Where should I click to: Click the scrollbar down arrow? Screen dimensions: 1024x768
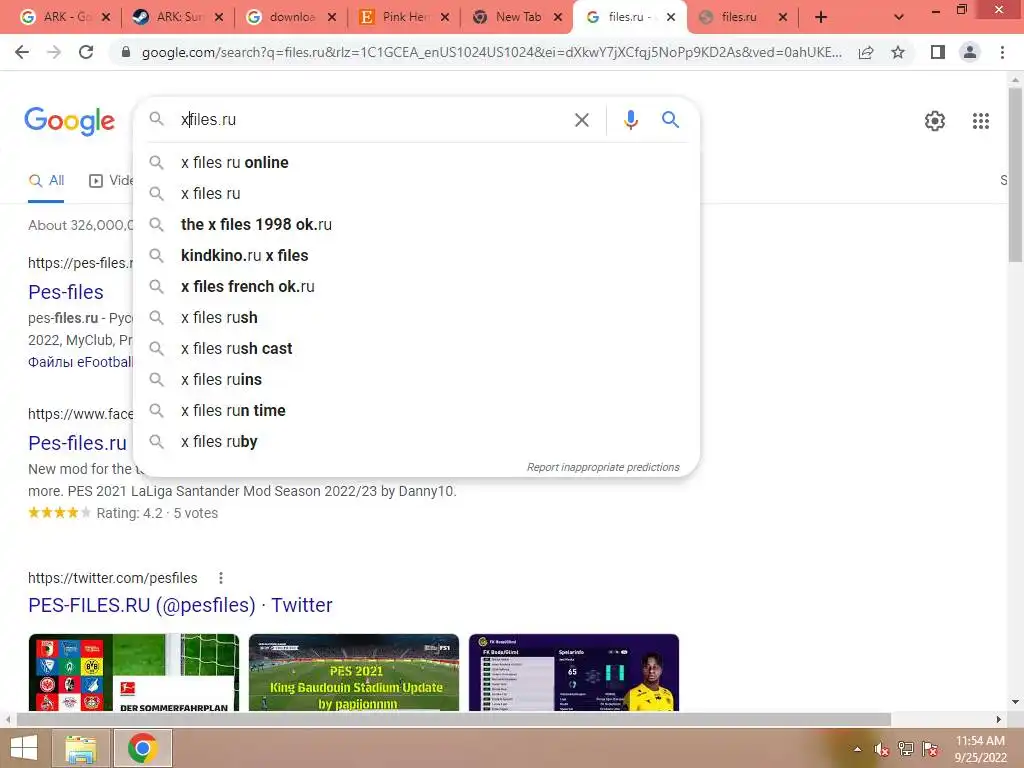tap(1015, 702)
